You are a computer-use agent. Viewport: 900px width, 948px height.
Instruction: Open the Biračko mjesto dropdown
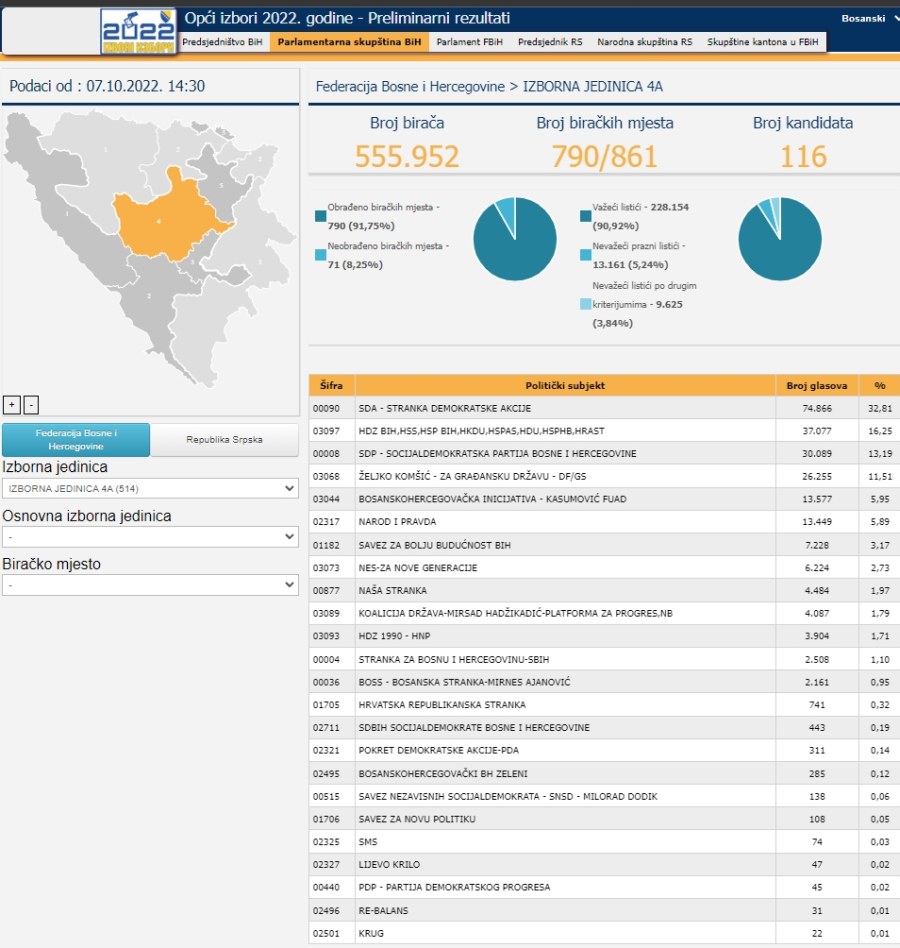click(150, 585)
